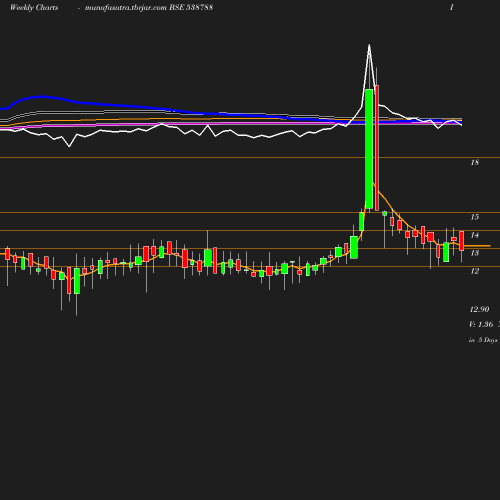Click the volume value 'V: 1.36'
The height and width of the screenshot is (500, 500).
pyautogui.click(x=481, y=324)
